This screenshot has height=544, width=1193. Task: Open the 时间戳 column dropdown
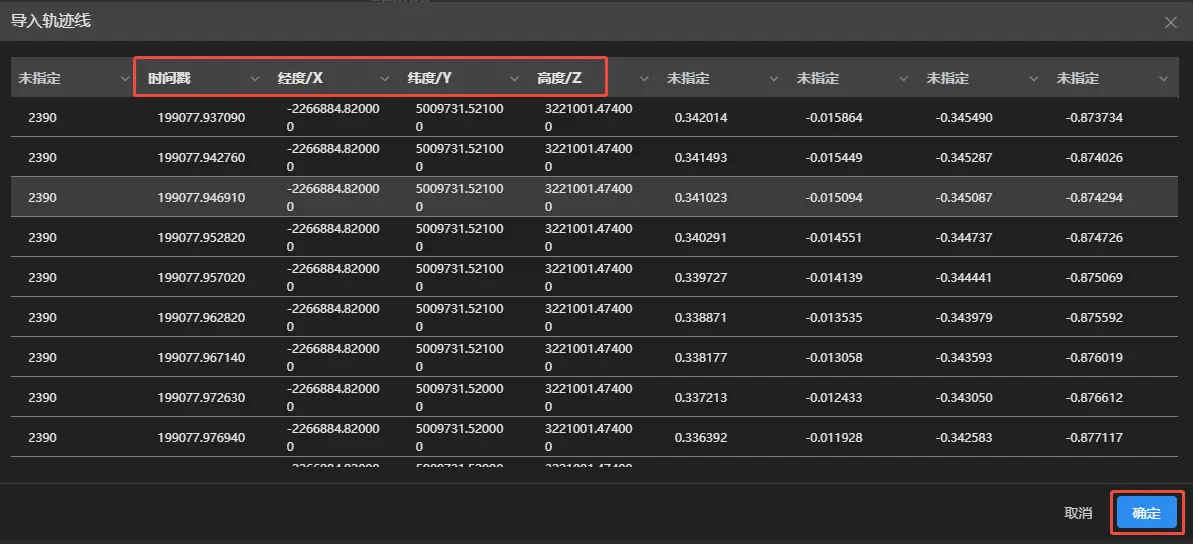[255, 79]
